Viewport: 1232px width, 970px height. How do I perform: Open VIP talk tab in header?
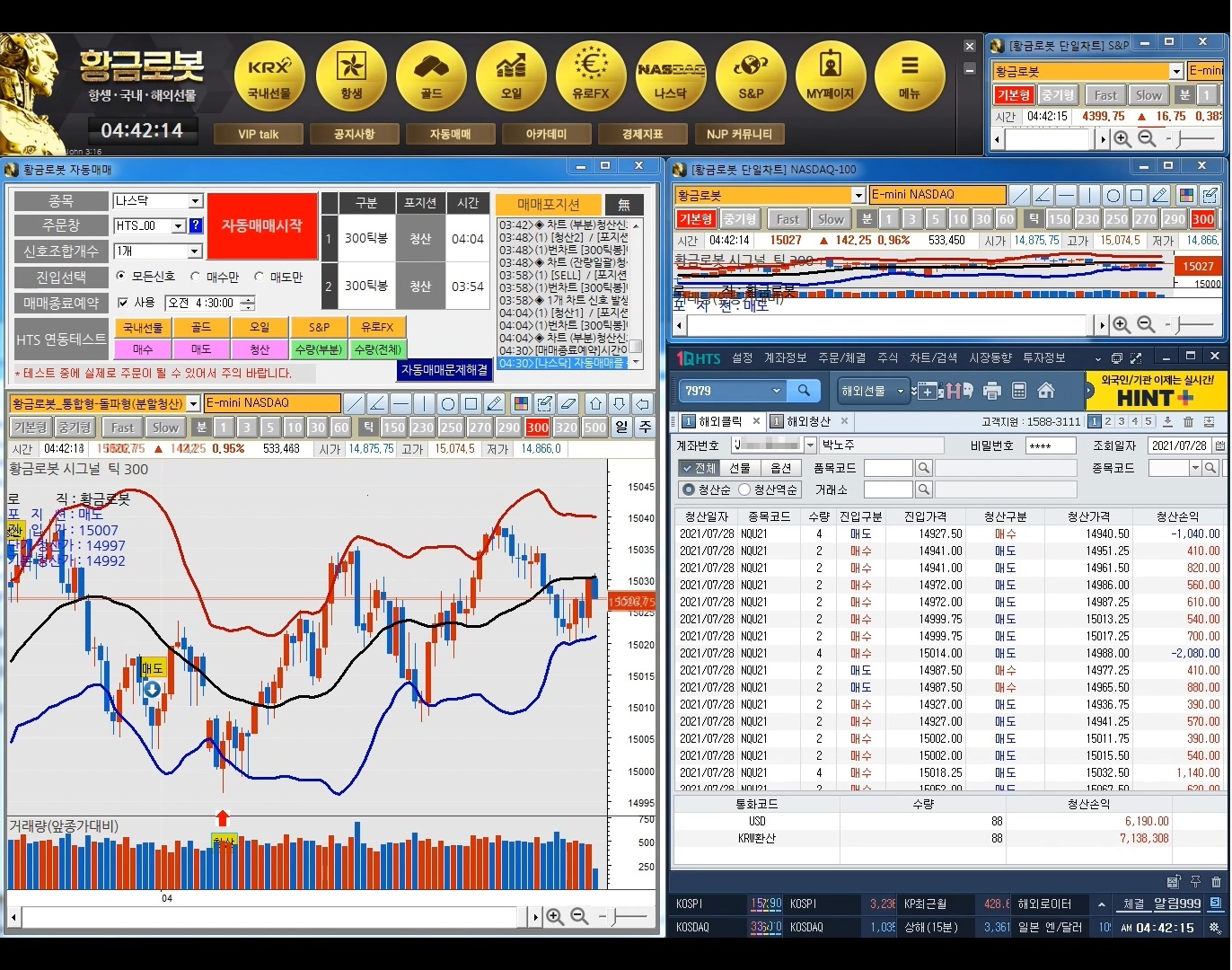pos(259,134)
